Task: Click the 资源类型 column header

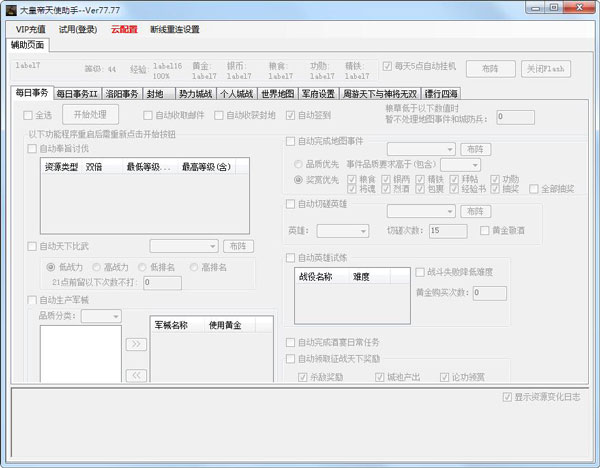Action: (61, 167)
